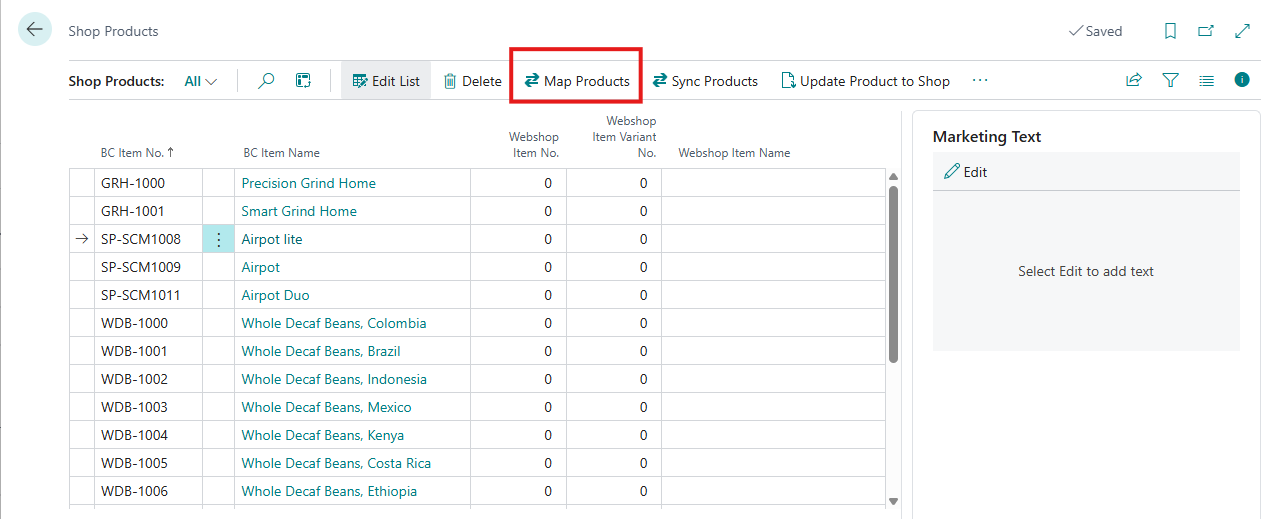Viewport: 1268px width, 519px height.
Task: Click the analyze view icon
Action: [x=303, y=81]
